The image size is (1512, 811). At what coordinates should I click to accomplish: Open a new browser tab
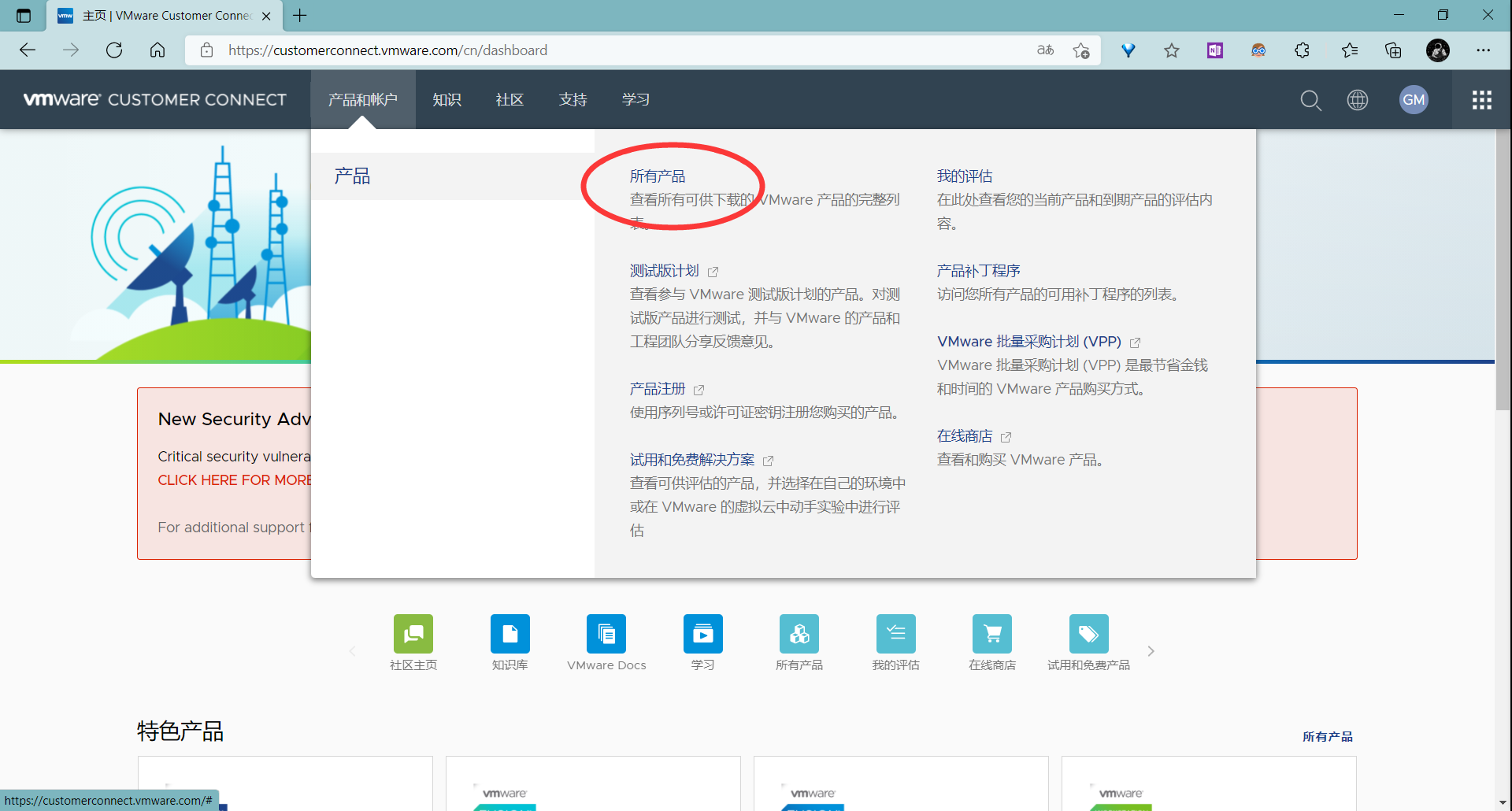(x=300, y=15)
